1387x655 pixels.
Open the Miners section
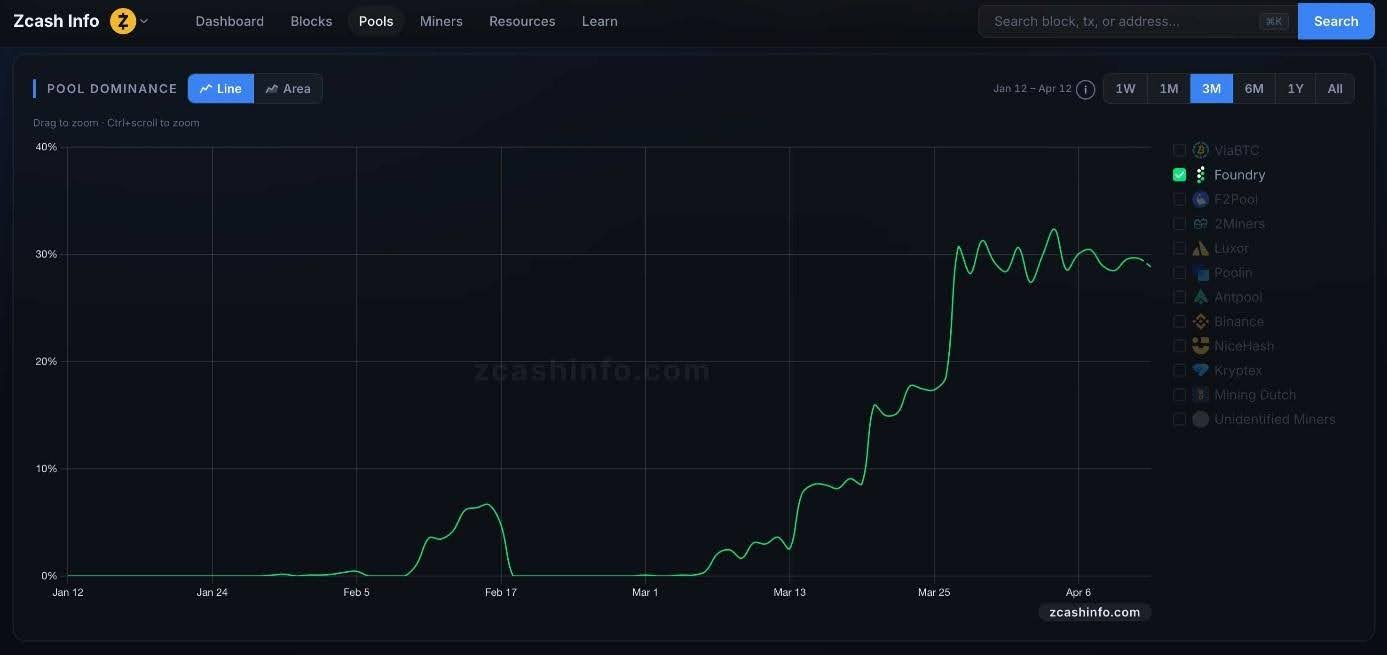click(440, 20)
